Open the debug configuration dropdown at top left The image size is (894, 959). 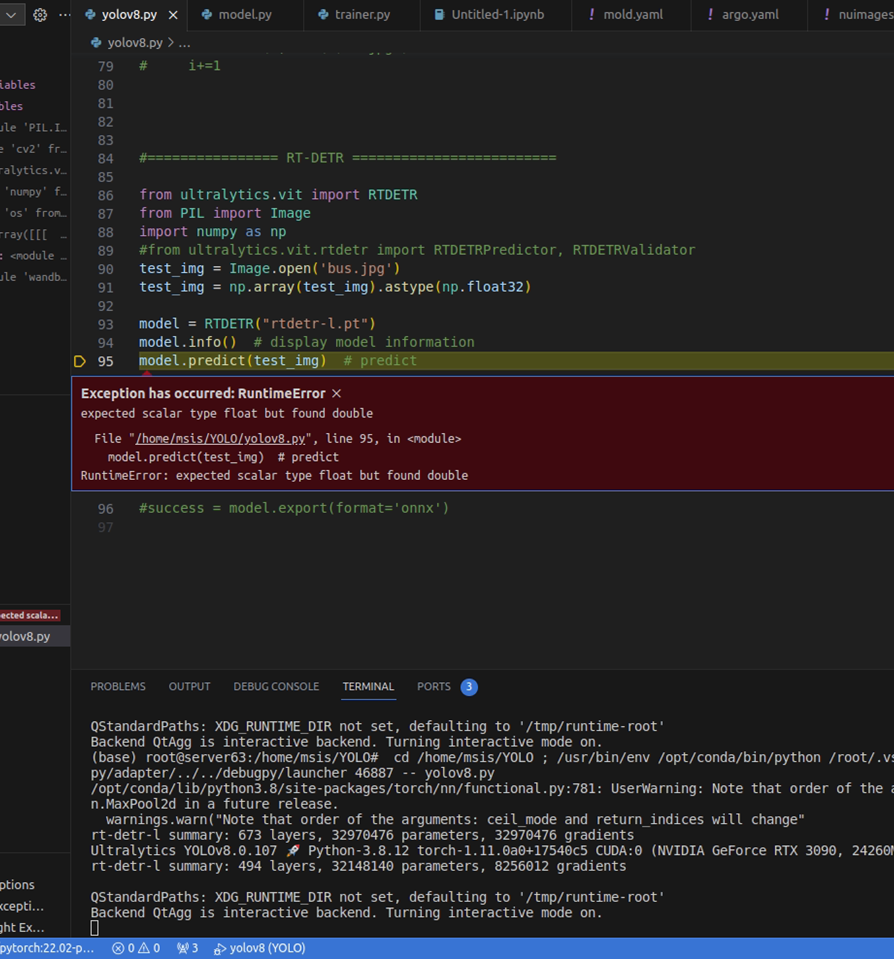click(x=11, y=15)
